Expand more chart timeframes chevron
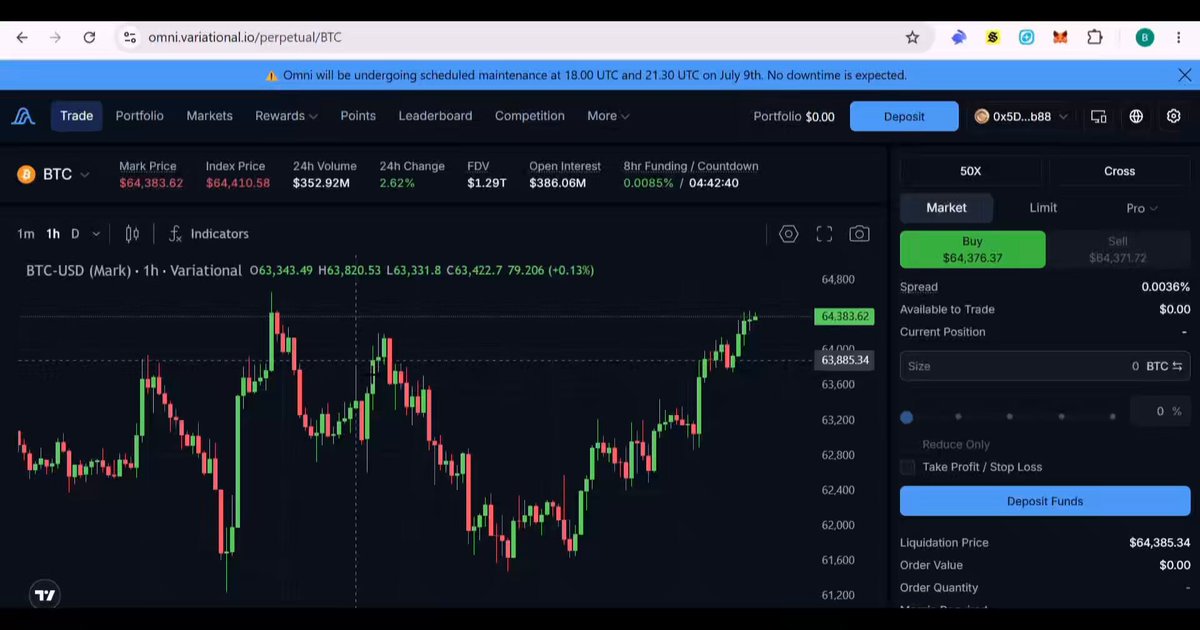 point(96,234)
